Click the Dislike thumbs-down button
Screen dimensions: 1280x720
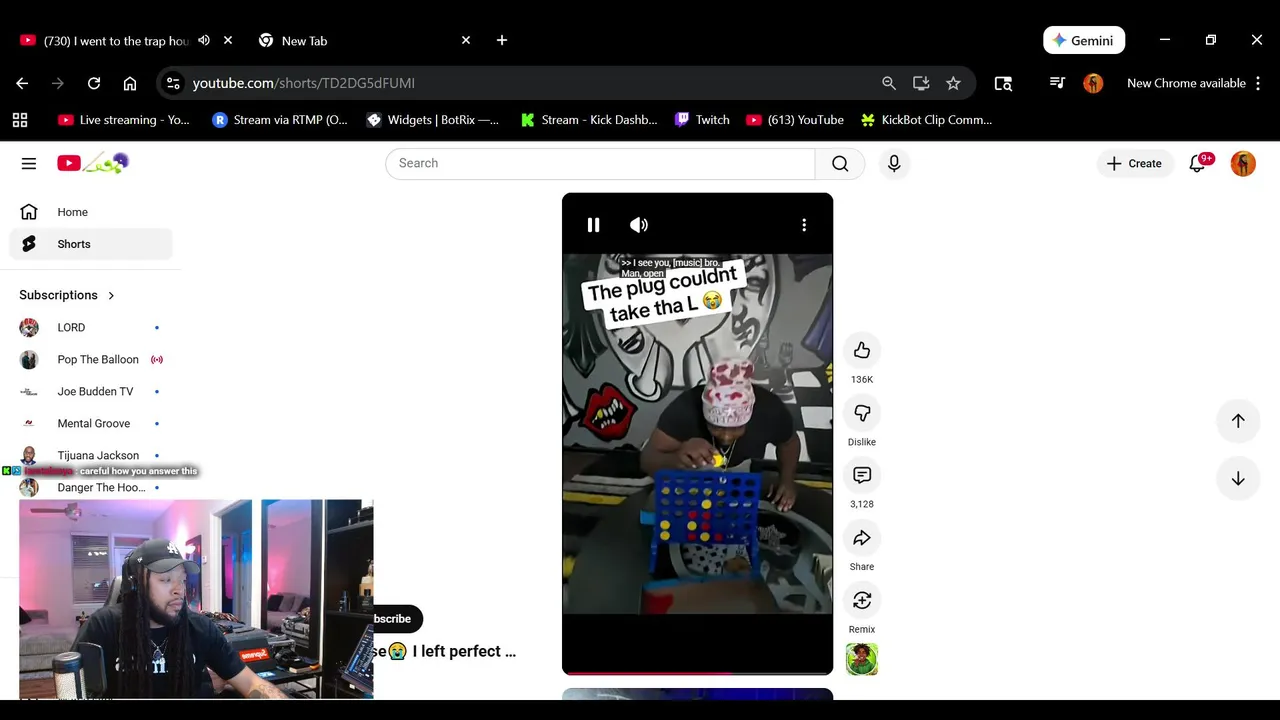[862, 413]
